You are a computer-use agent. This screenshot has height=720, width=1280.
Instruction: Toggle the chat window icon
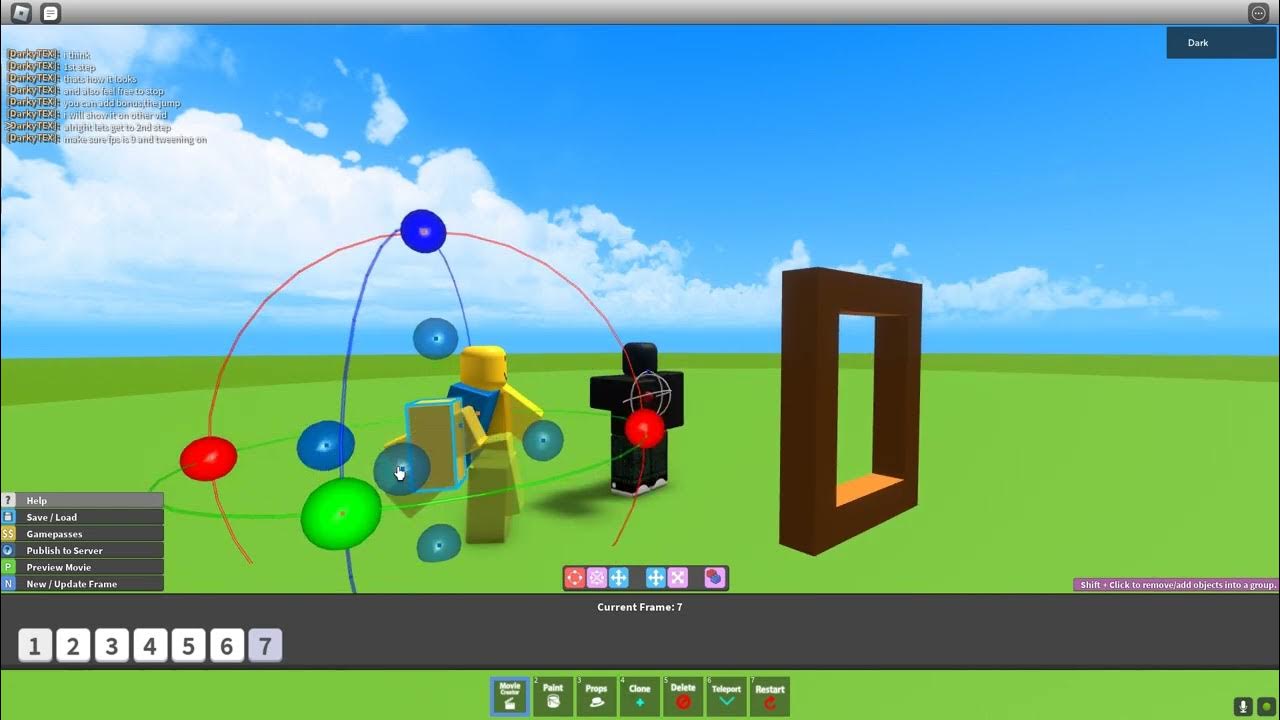(51, 13)
